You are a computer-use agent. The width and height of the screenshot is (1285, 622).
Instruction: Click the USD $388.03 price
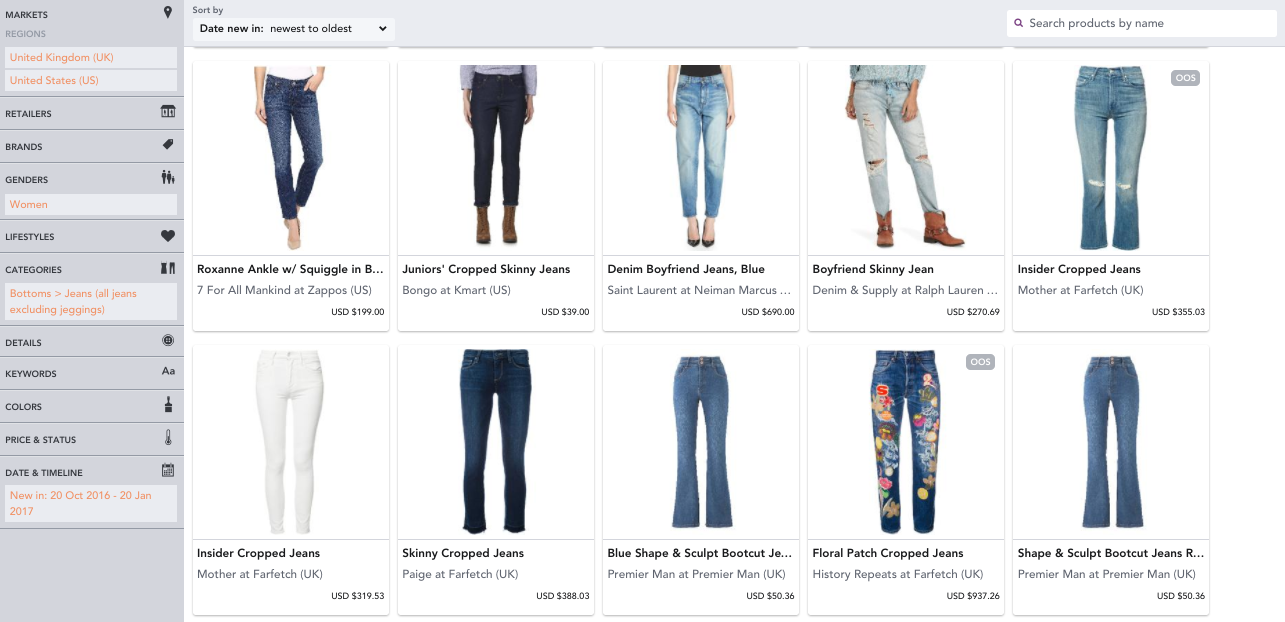click(x=563, y=596)
